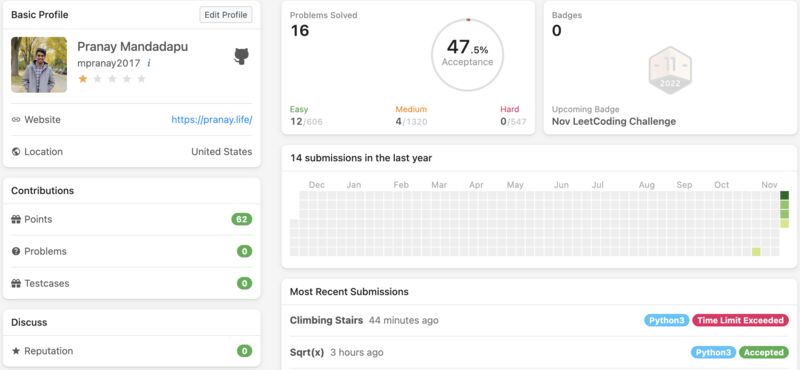Open the https://pranay.life/ website link
This screenshot has width=800, height=370.
pos(212,120)
